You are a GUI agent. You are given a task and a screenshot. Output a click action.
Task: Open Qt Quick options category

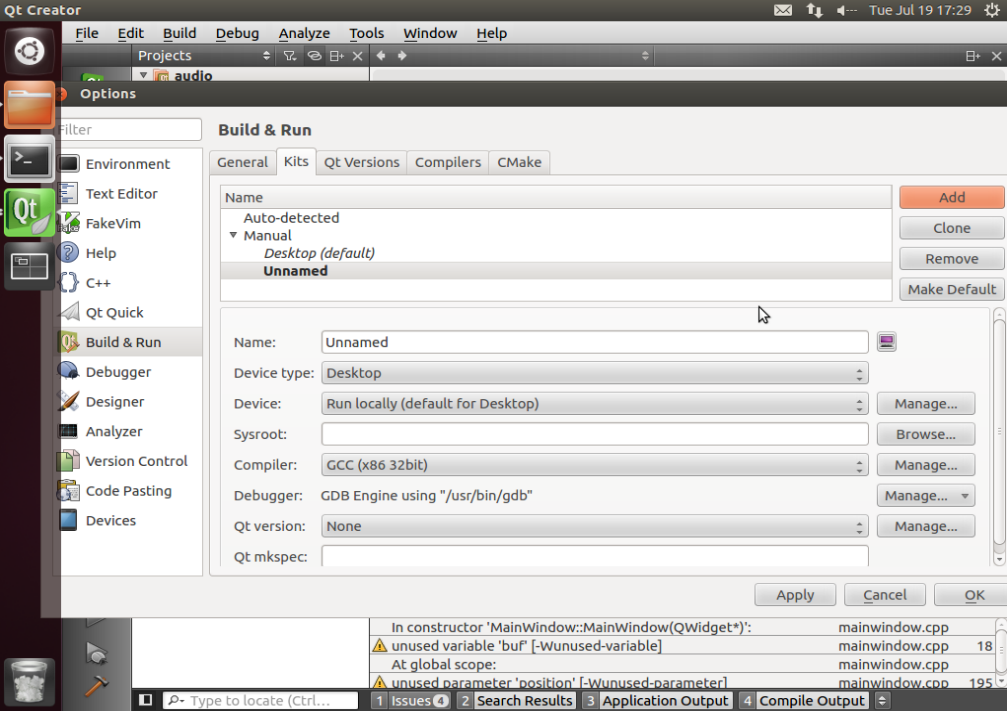(x=128, y=312)
